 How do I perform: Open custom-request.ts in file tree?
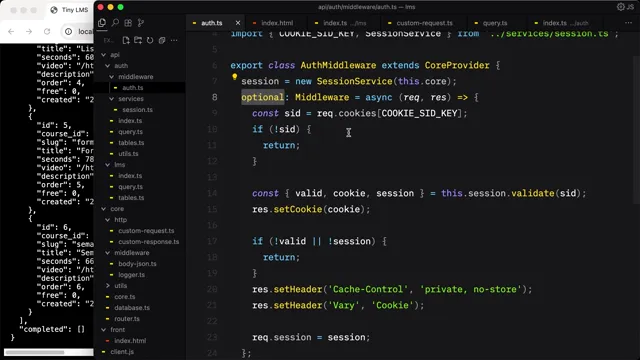146,231
